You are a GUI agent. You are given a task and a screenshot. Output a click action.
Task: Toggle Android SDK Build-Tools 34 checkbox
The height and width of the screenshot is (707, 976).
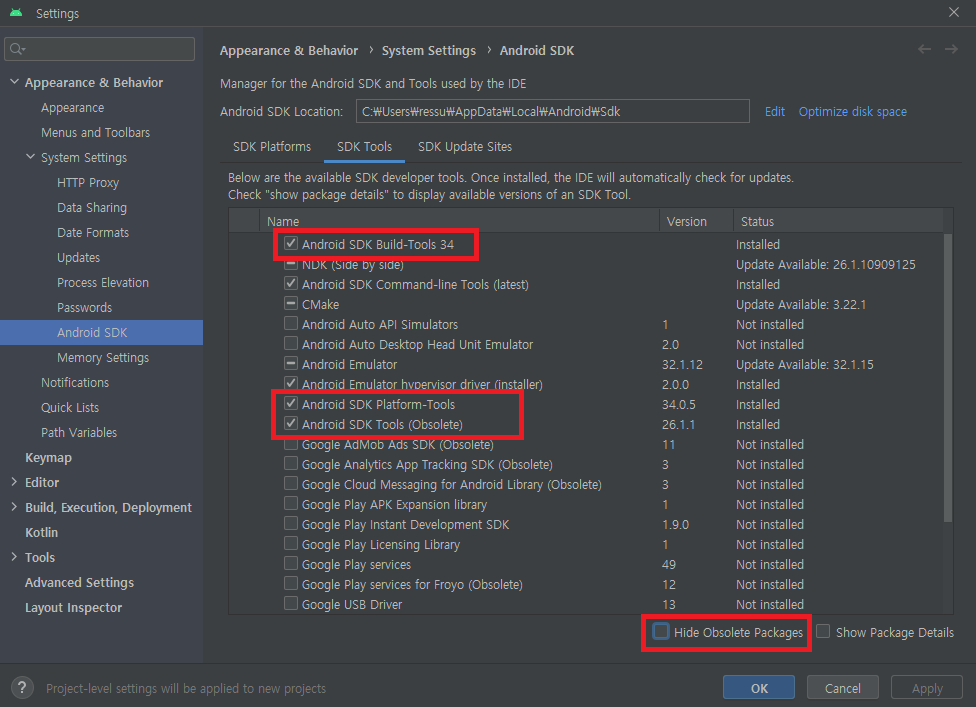pos(291,243)
